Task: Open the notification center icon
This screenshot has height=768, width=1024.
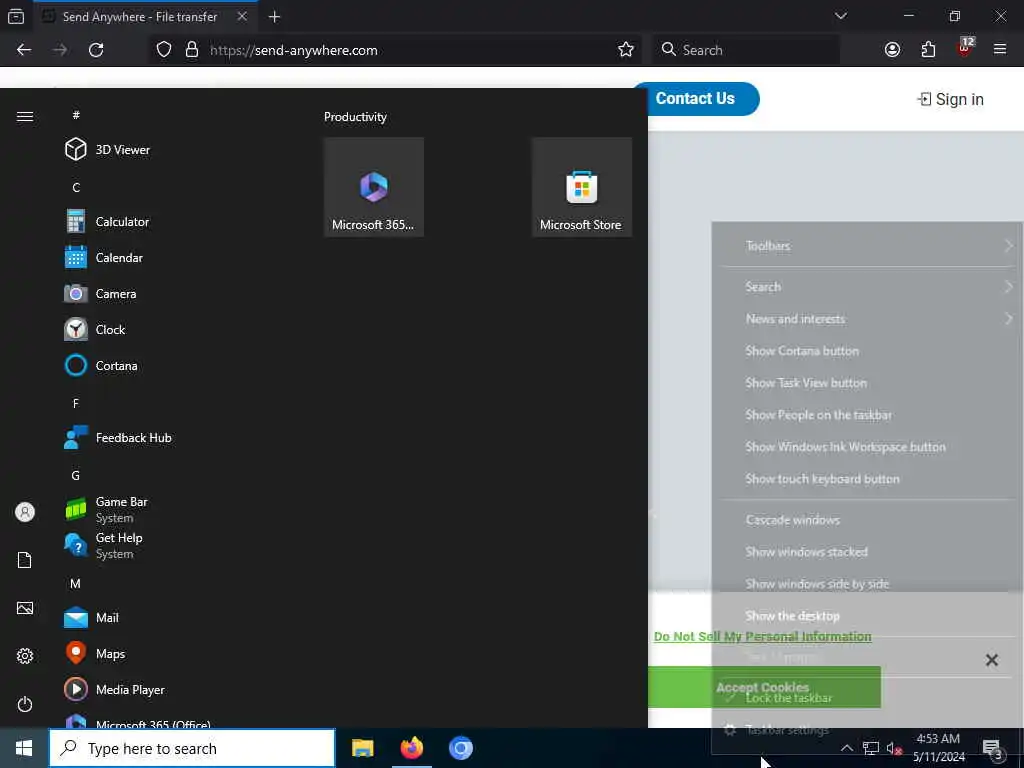Action: click(993, 748)
